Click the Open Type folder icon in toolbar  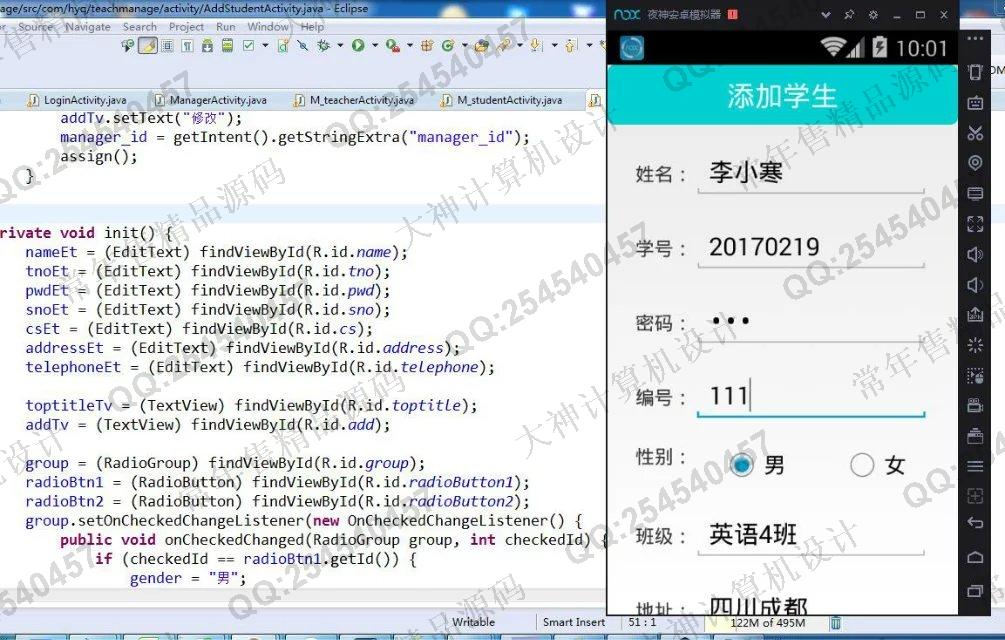[482, 45]
